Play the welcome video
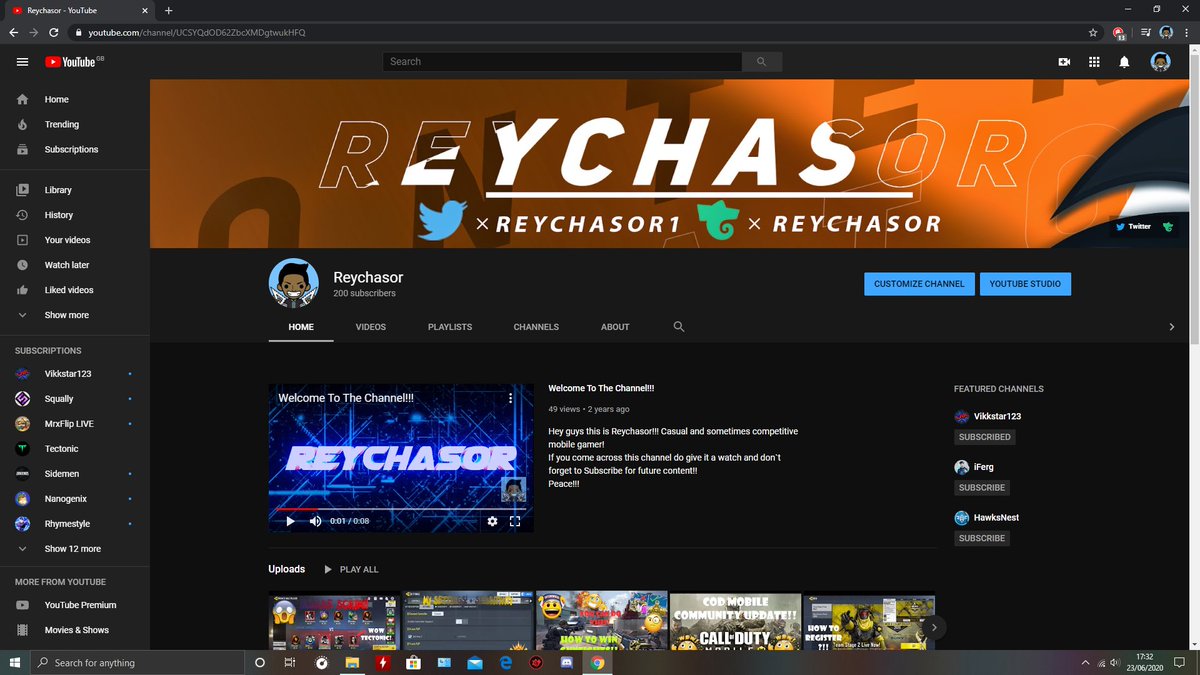This screenshot has width=1200, height=675. (x=291, y=521)
